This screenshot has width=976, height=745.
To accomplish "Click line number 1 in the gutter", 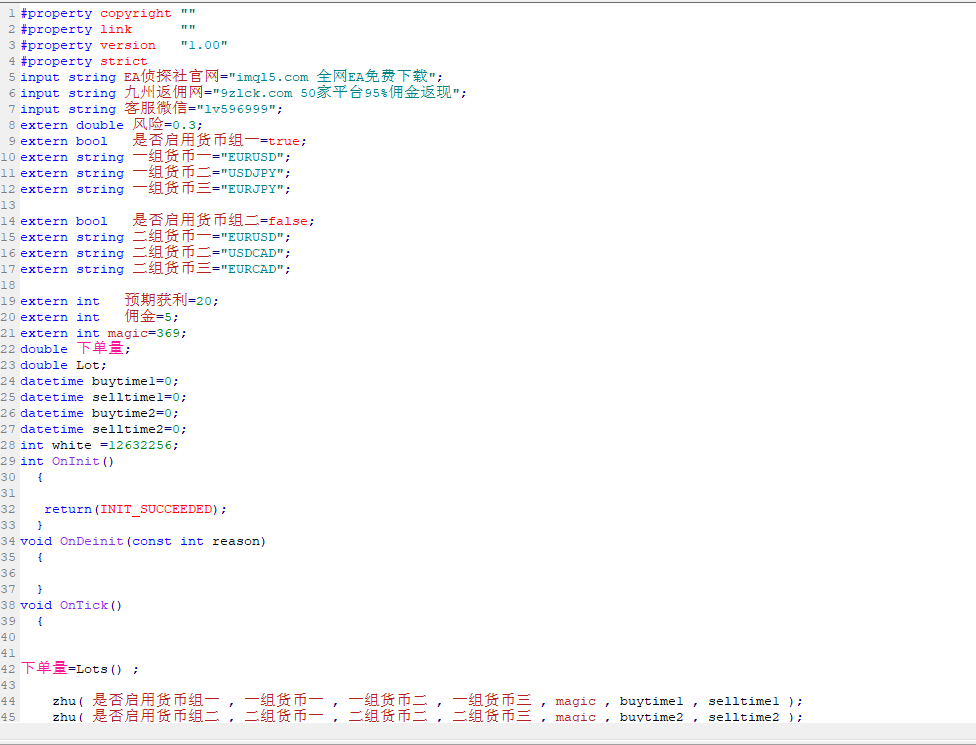I will coord(10,13).
